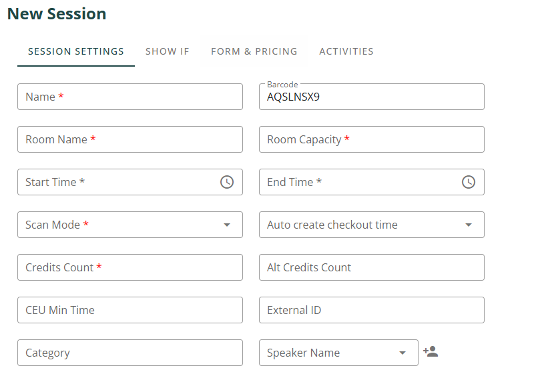Click the End Time input field

(x=372, y=182)
